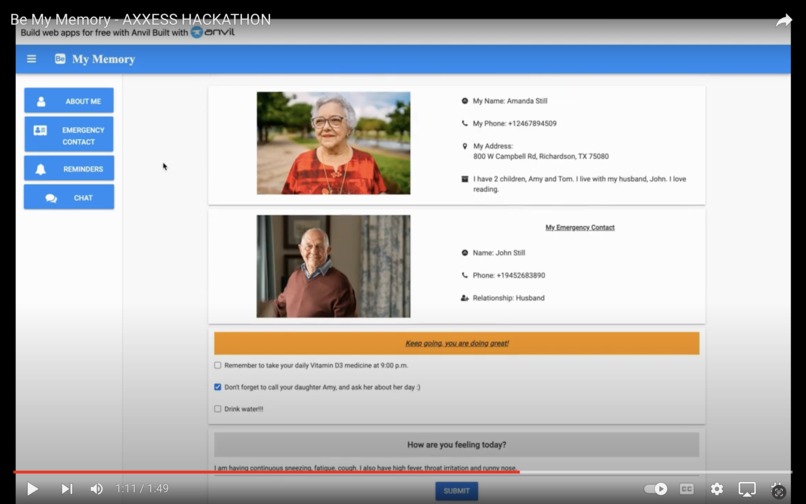The width and height of the screenshot is (806, 504).
Task: Click the My Emergency Contact heading
Action: (580, 227)
